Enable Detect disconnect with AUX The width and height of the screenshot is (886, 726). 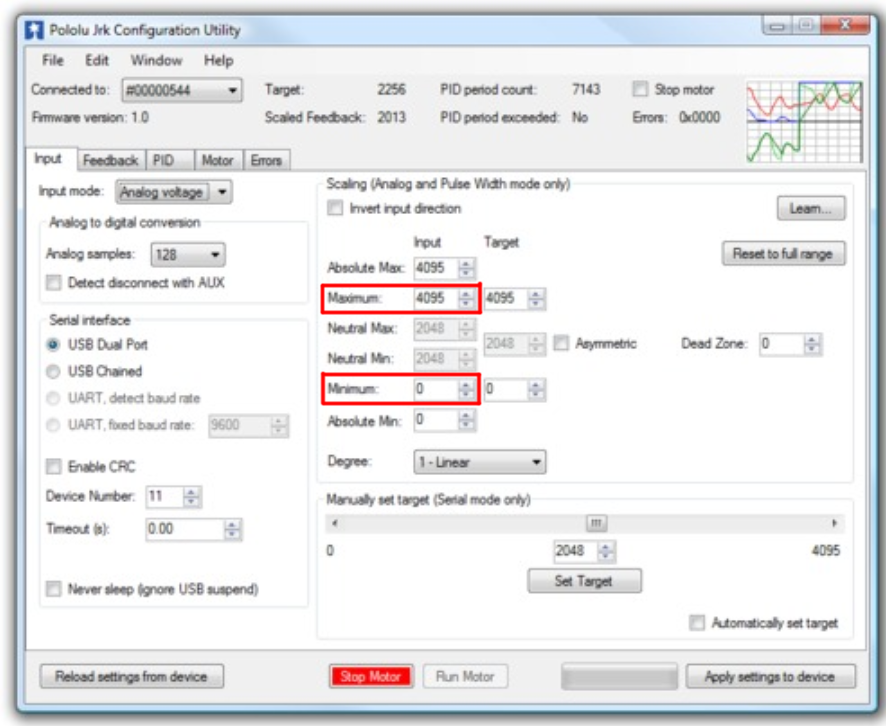[x=54, y=282]
